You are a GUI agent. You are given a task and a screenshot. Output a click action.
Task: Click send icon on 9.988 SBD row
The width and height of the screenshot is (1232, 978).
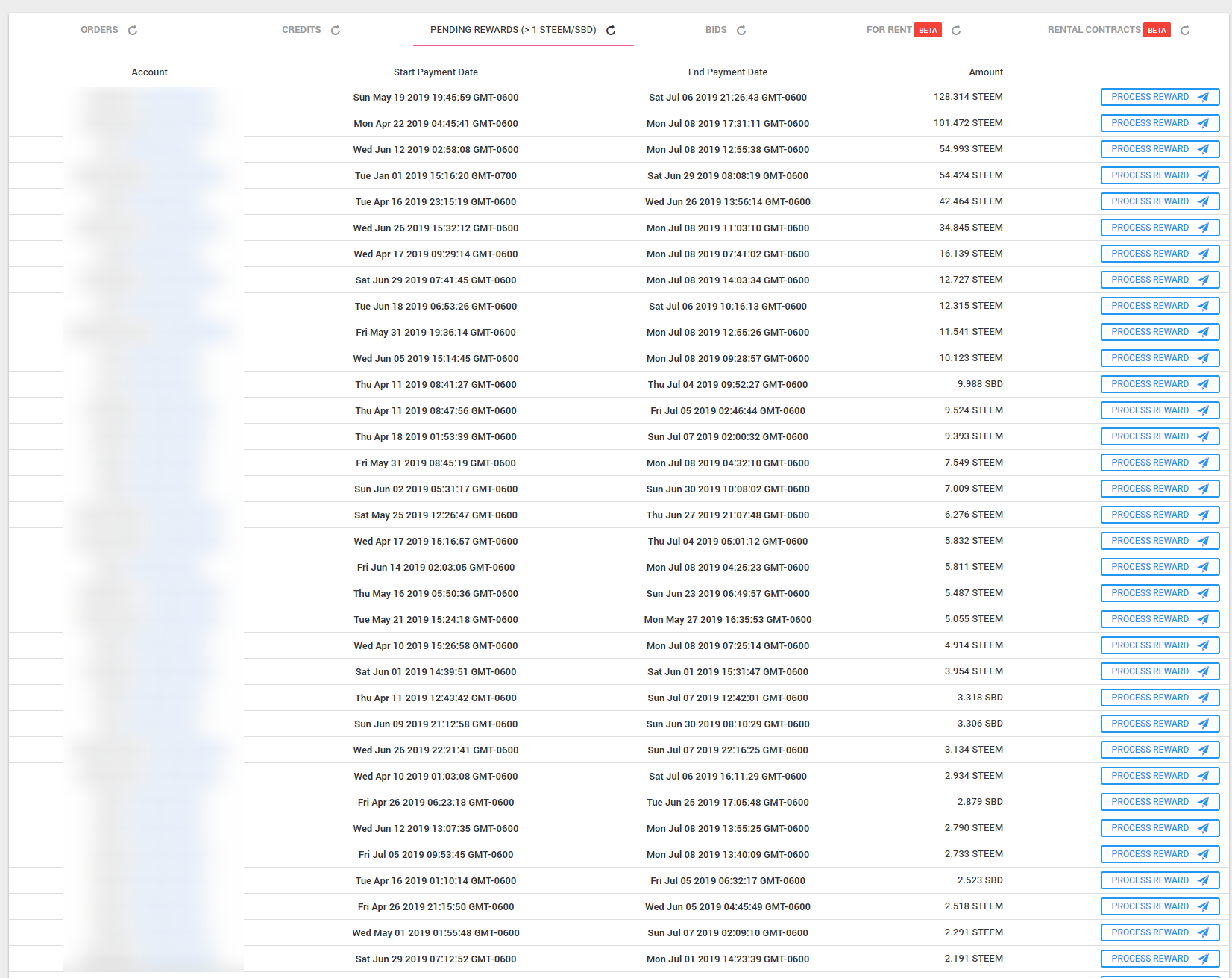click(x=1203, y=384)
